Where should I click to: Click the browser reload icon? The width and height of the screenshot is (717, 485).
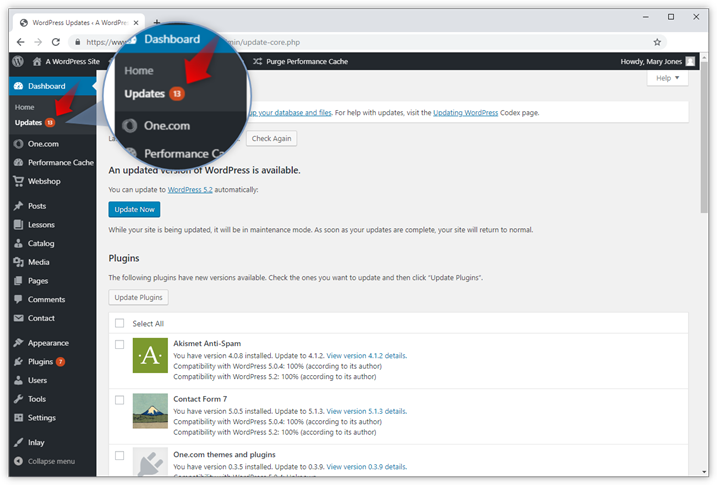tap(56, 42)
